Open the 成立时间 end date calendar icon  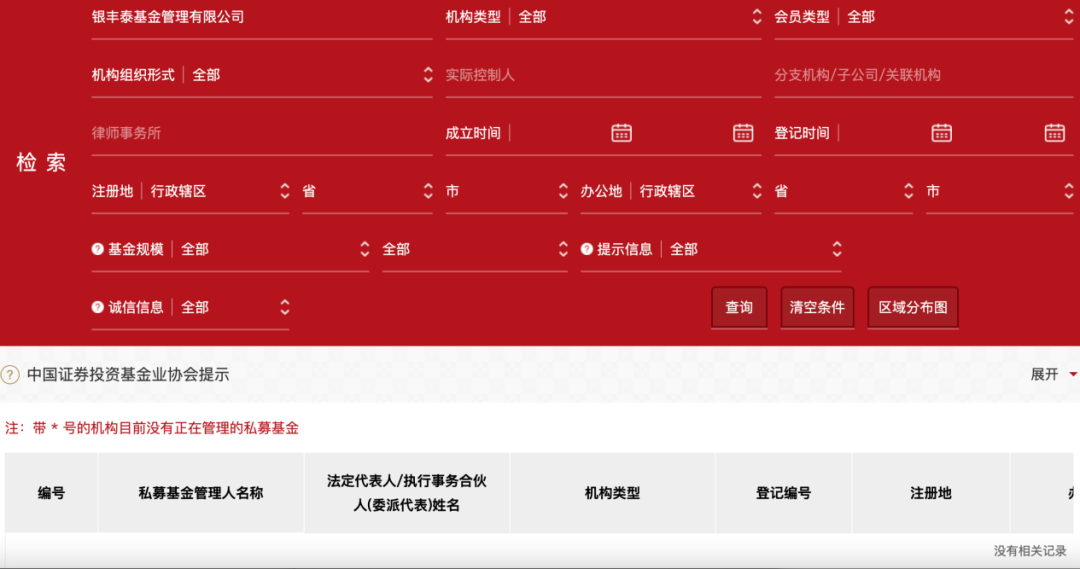tap(742, 133)
